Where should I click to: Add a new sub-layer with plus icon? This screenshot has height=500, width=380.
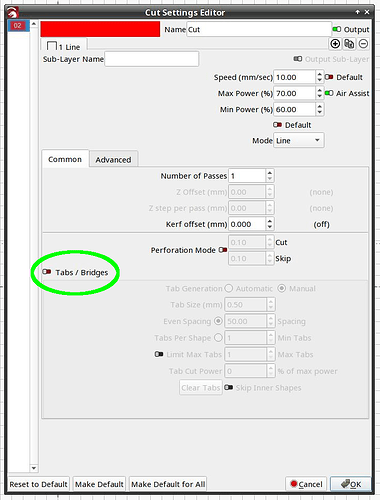click(335, 44)
